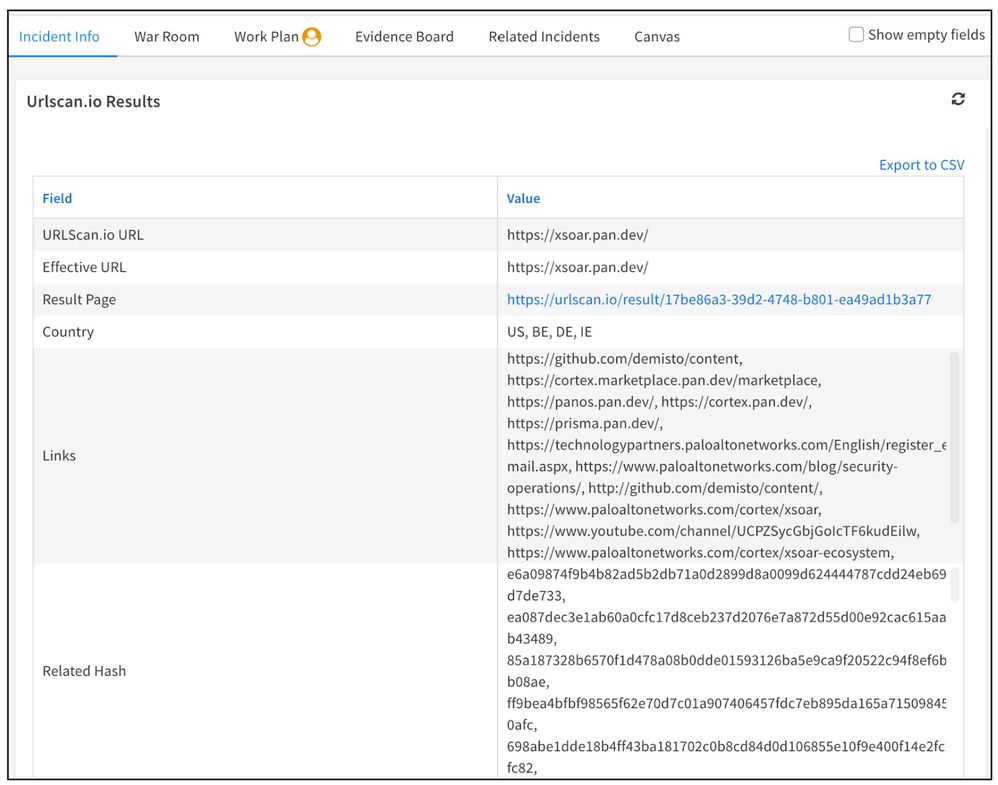Image resolution: width=998 pixels, height=785 pixels.
Task: Select the Canvas tab
Action: (x=657, y=37)
